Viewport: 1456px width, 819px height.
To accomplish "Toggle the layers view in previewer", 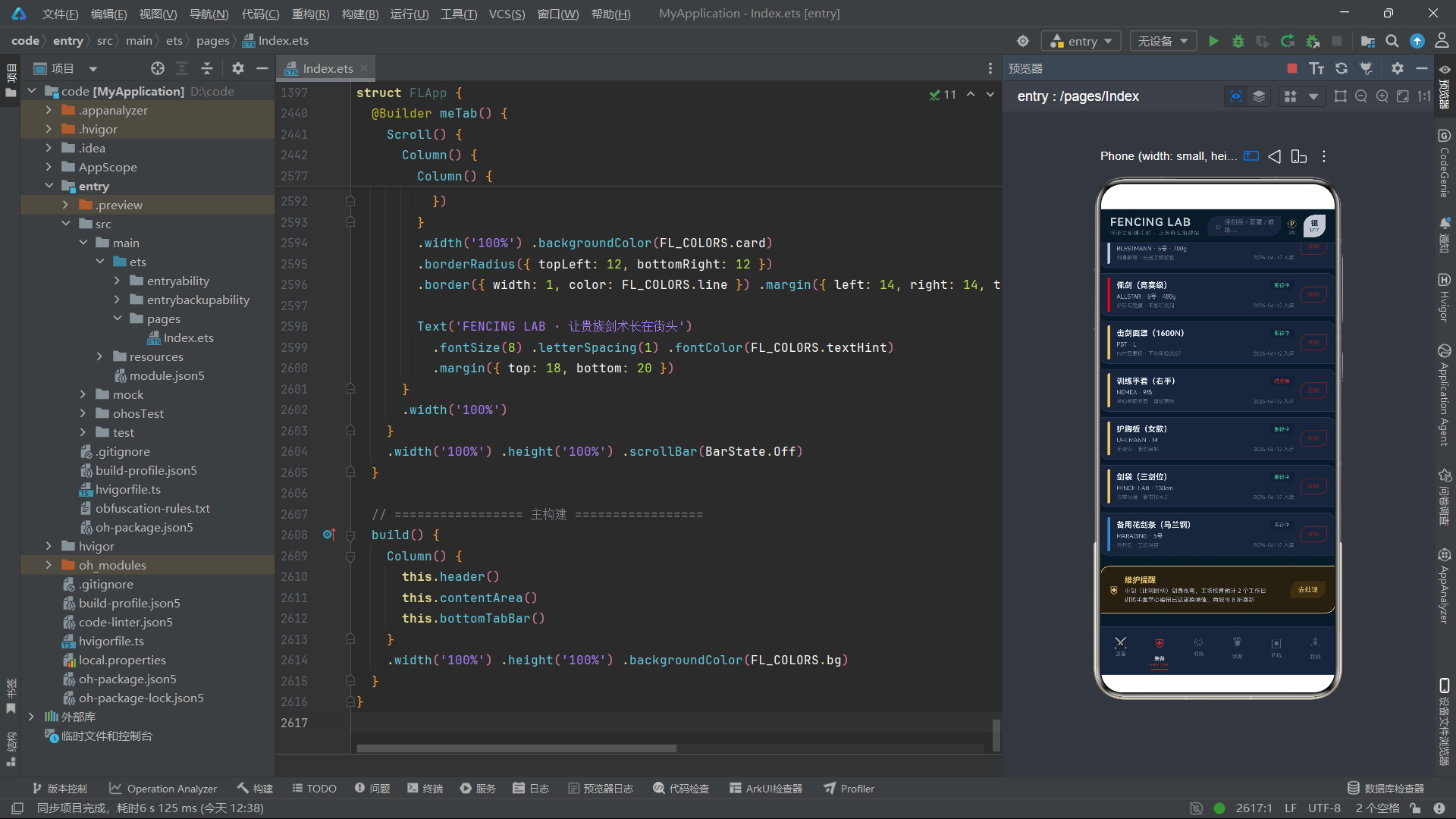I will click(1259, 96).
